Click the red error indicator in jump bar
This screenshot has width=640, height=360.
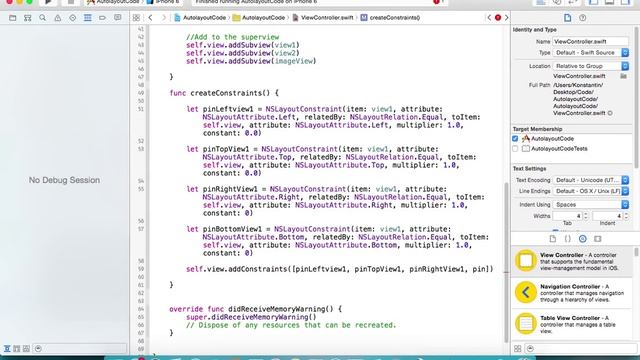point(498,18)
